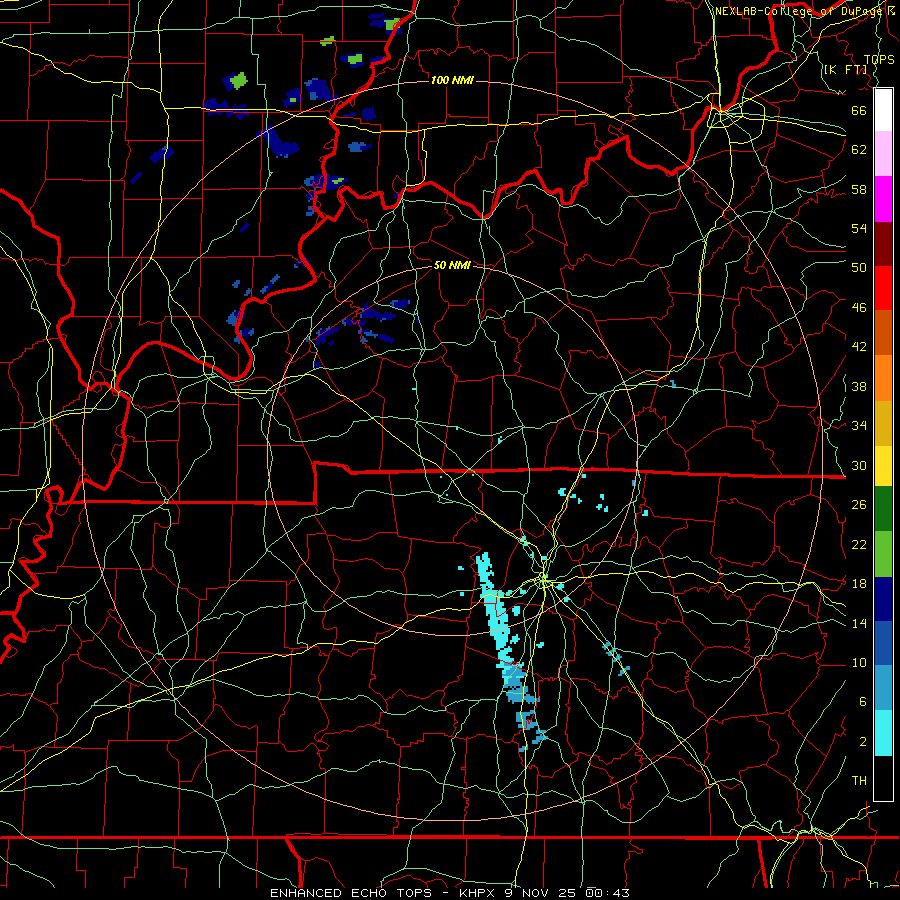Select the "58" scale label

coord(859,189)
